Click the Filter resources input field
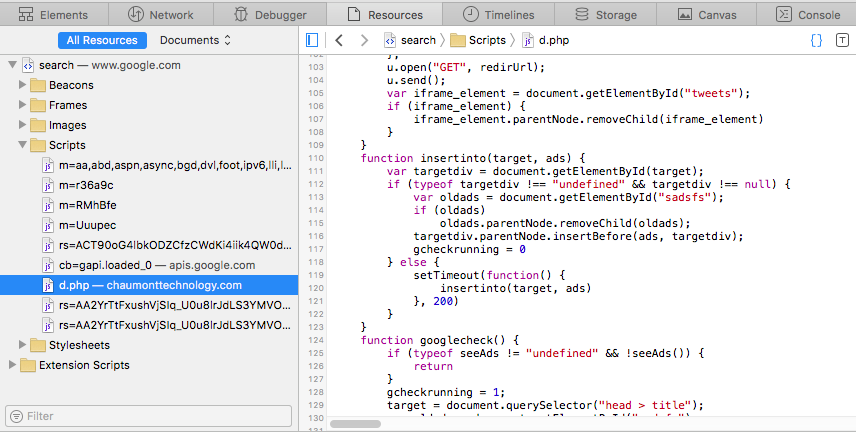Image resolution: width=856 pixels, height=433 pixels. click(x=150, y=415)
